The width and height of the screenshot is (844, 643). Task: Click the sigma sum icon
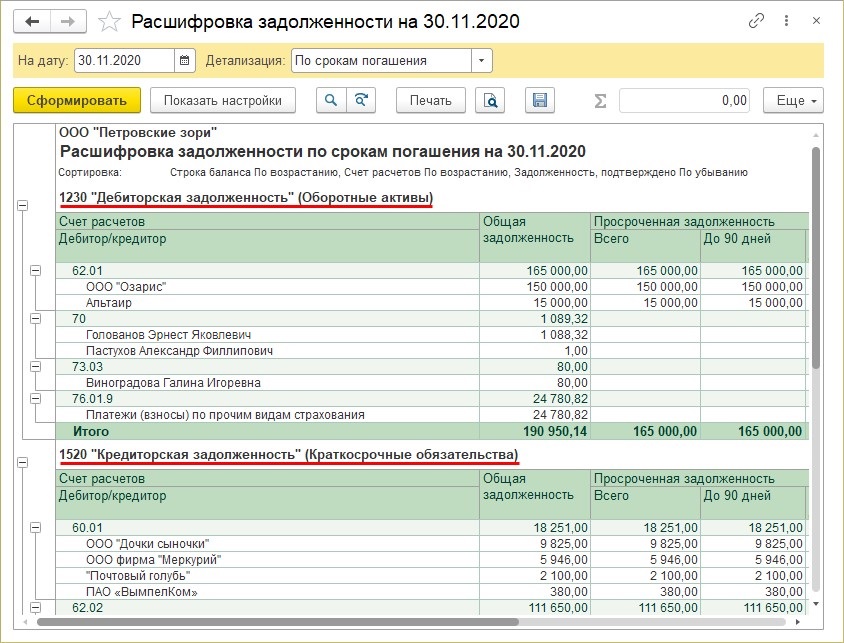600,101
